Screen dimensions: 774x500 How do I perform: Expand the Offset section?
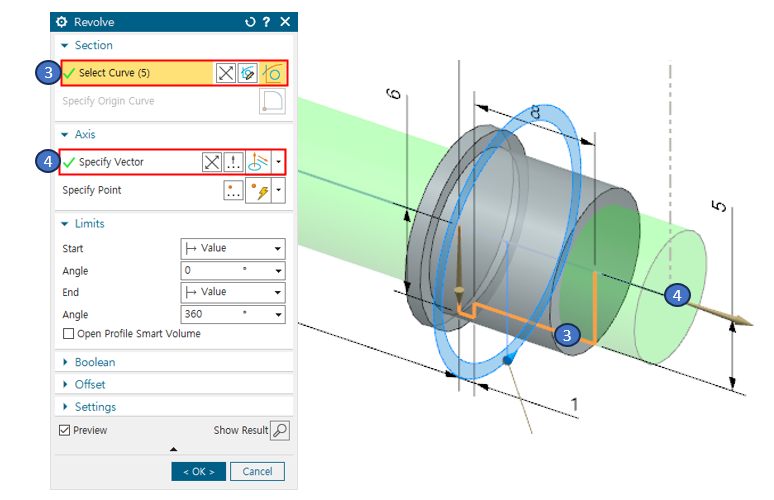(x=90, y=384)
